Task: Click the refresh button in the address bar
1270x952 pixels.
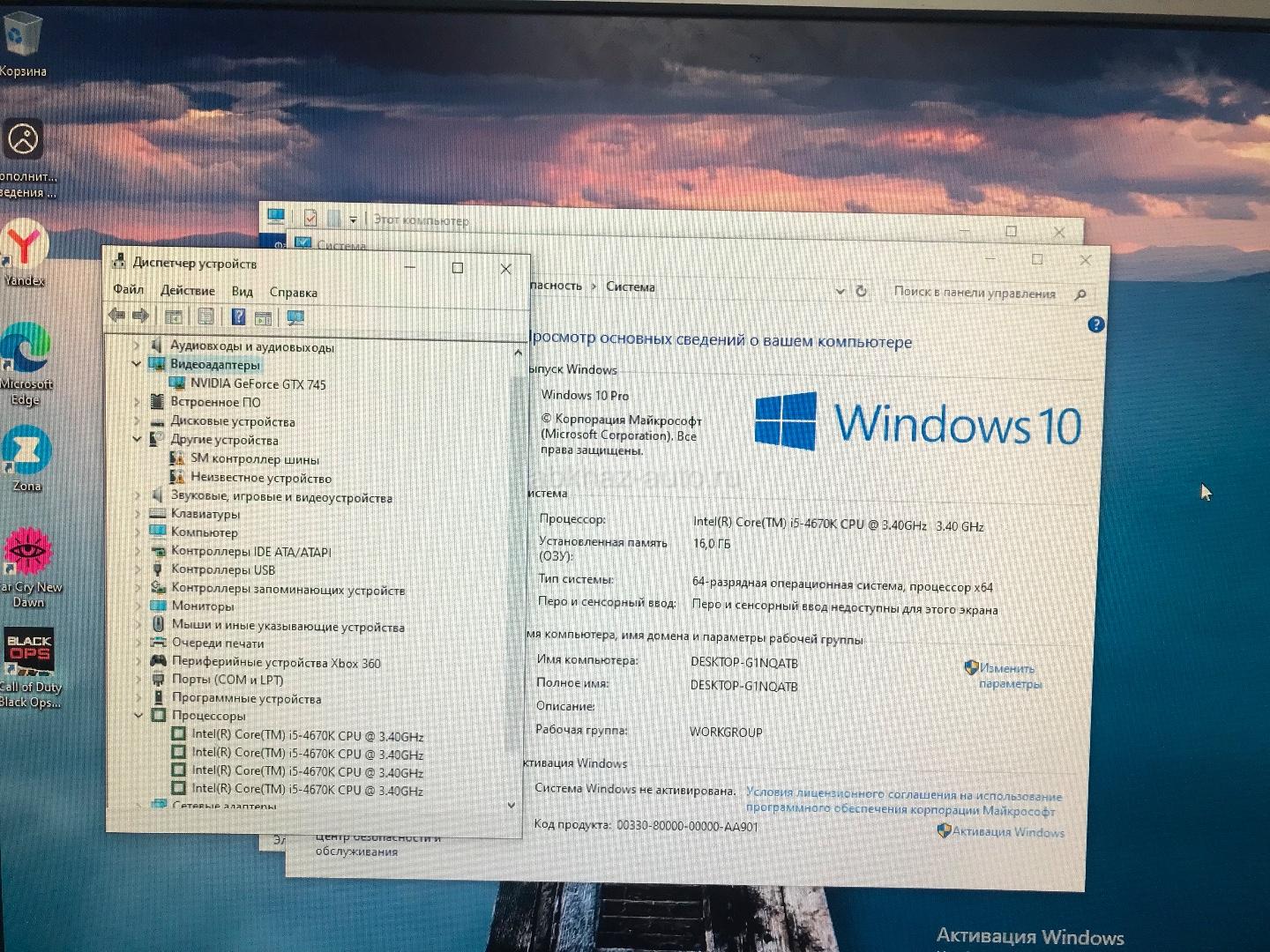Action: 862,291
